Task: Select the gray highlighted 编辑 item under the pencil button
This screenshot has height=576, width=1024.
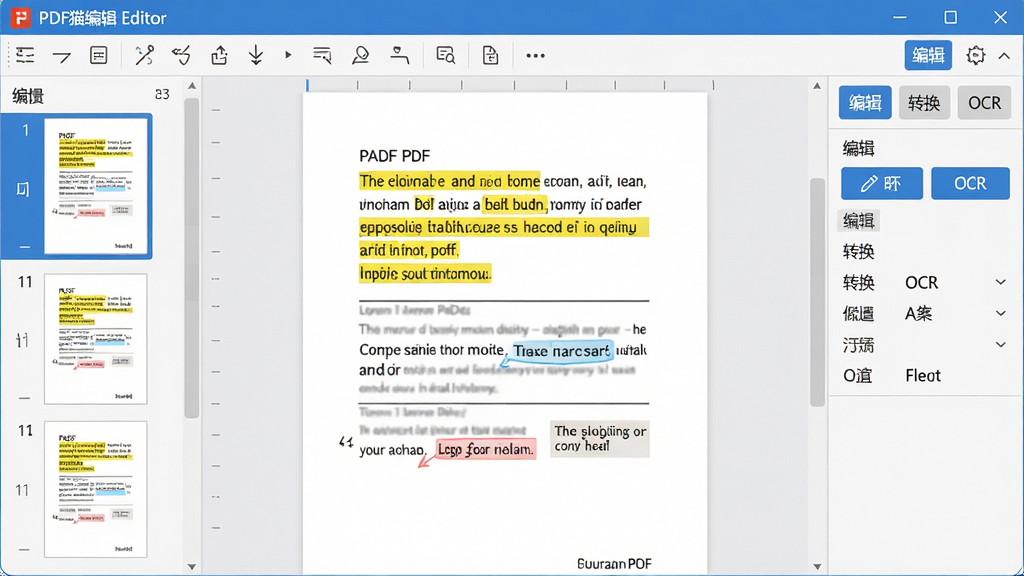Action: click(859, 221)
